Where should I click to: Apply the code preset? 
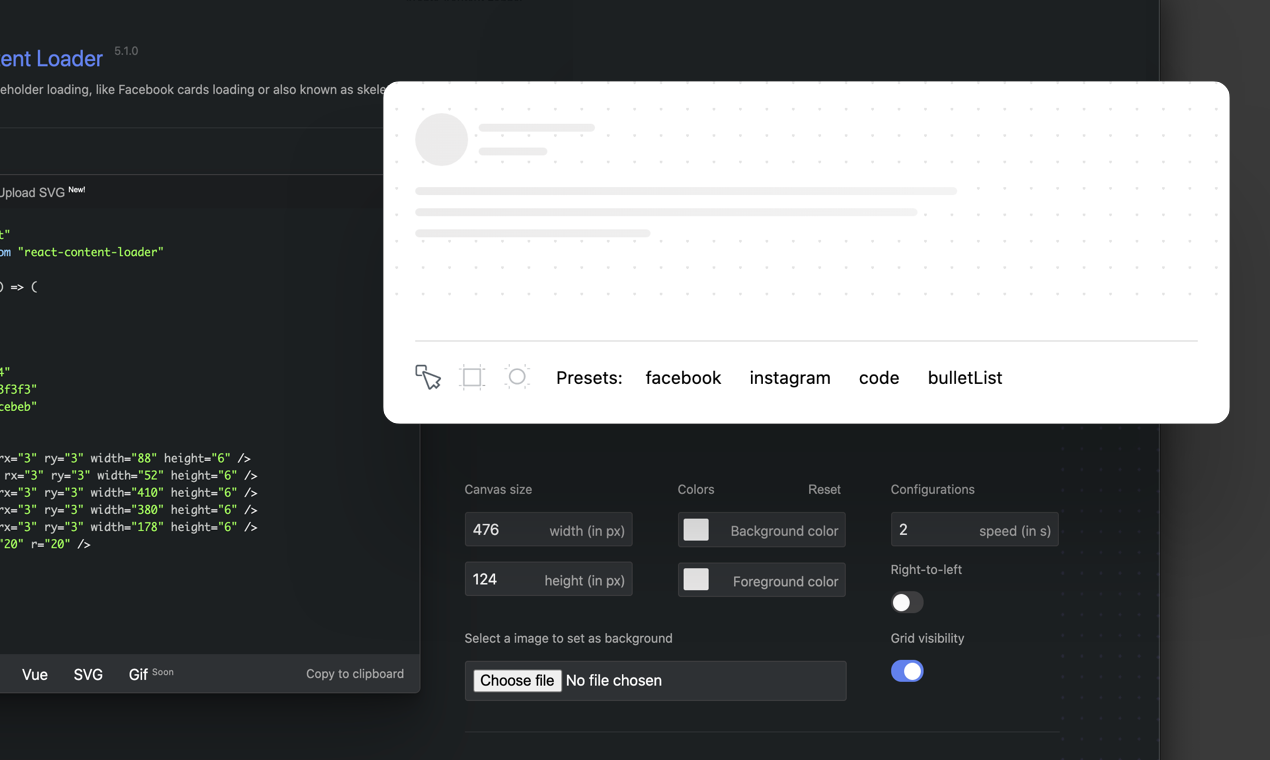pyautogui.click(x=878, y=377)
